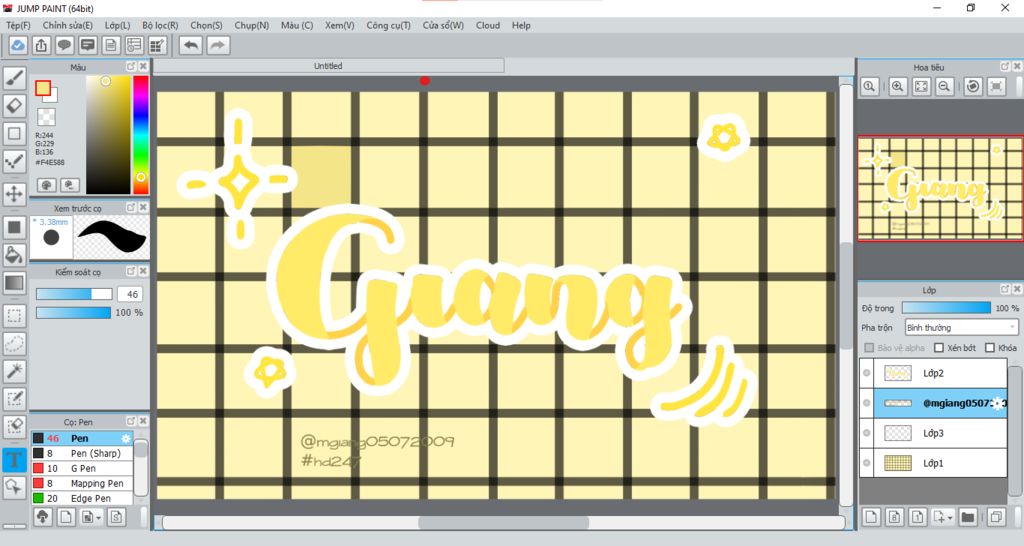Select the Bucket fill tool
The width and height of the screenshot is (1024, 546).
point(14,255)
